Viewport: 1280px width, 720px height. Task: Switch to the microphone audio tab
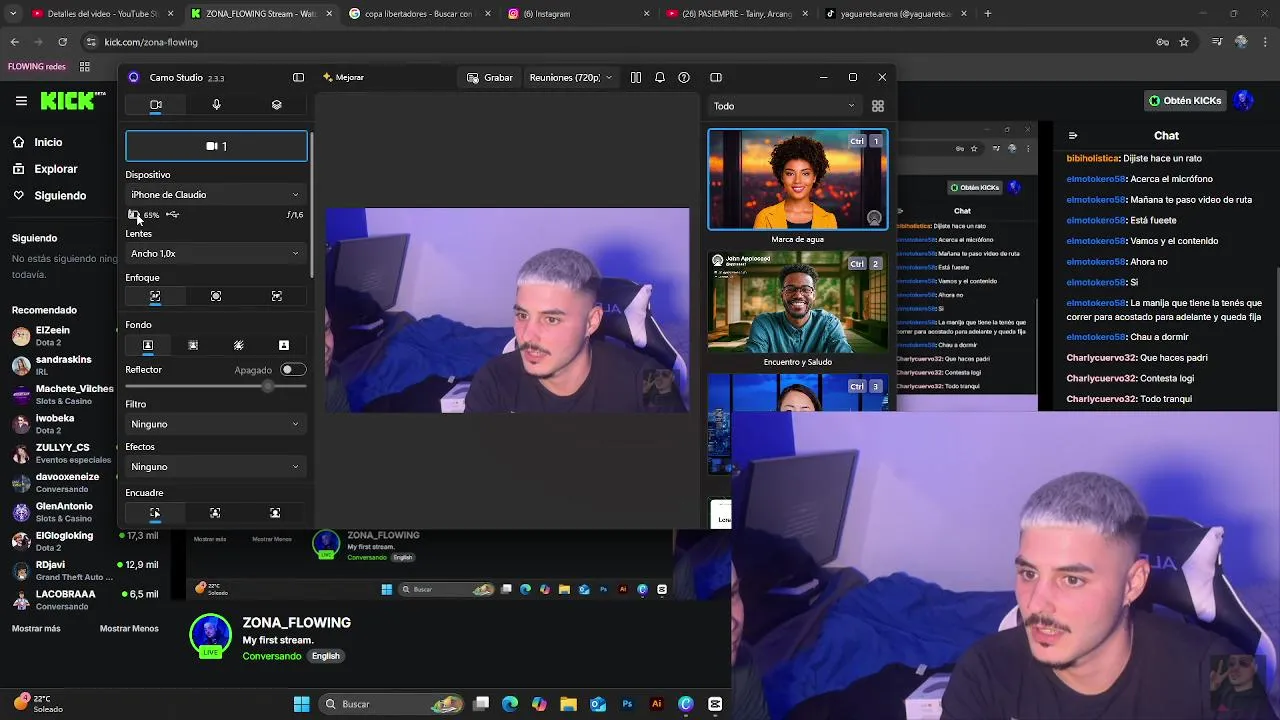216,105
